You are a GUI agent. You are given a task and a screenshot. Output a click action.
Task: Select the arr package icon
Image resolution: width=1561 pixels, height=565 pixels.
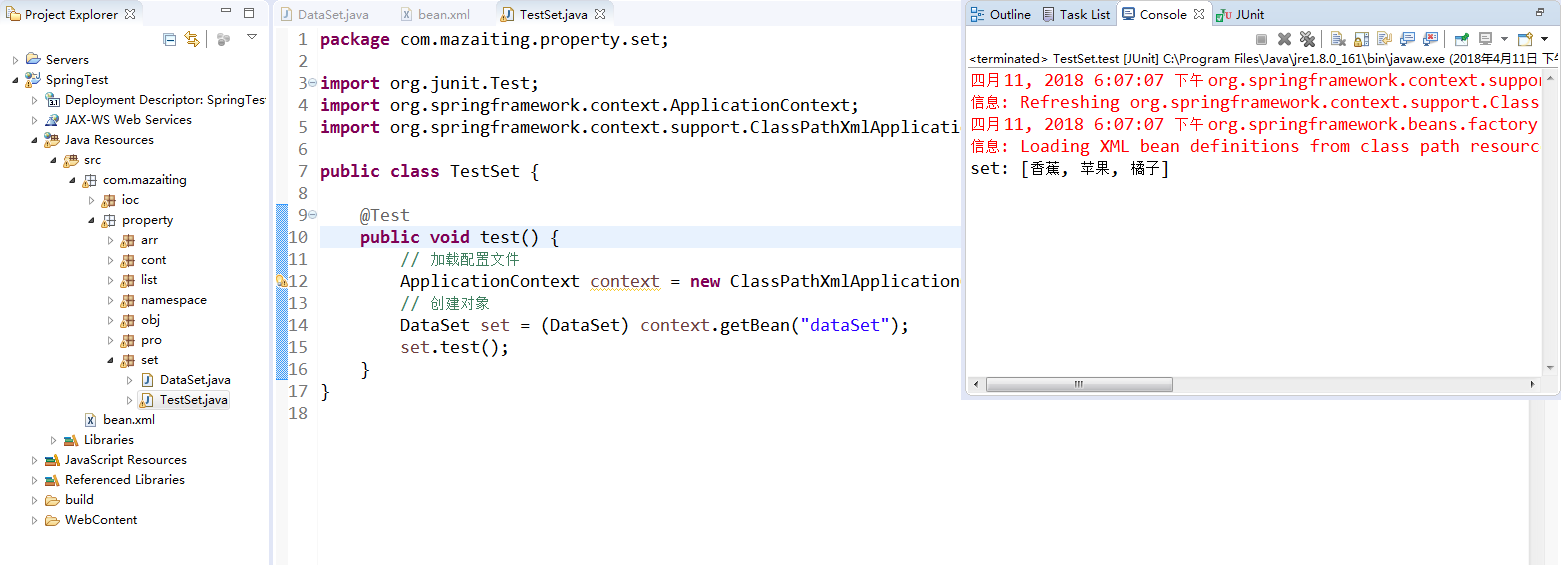(x=128, y=240)
